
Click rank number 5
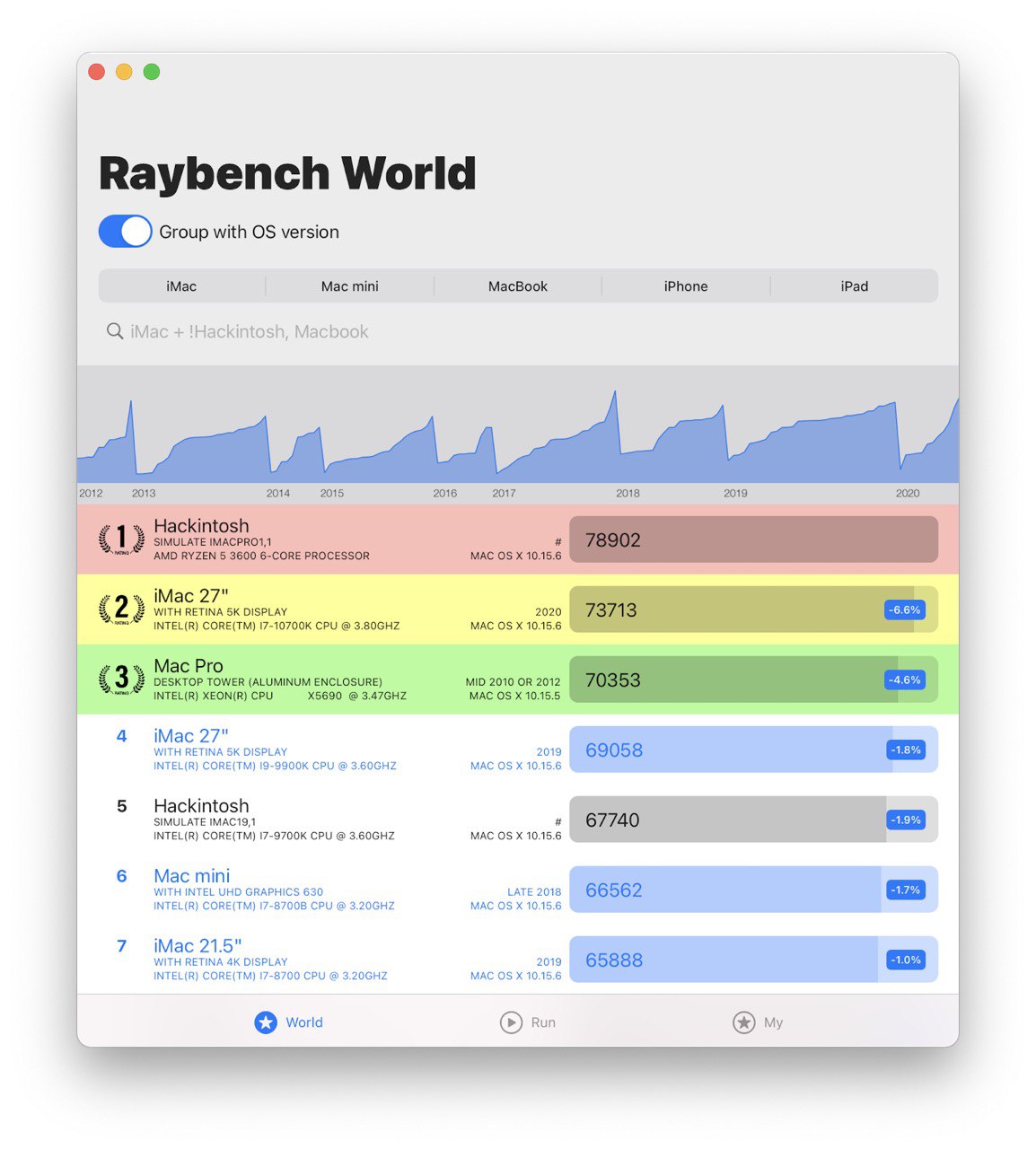coord(121,806)
